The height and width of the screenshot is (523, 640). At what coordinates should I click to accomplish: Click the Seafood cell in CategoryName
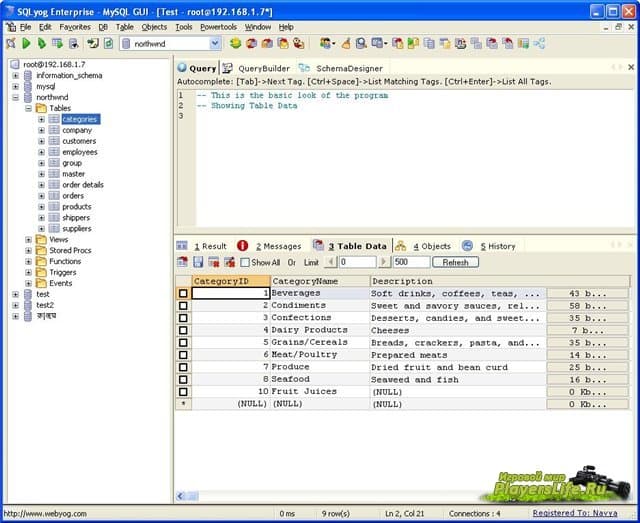[320, 379]
